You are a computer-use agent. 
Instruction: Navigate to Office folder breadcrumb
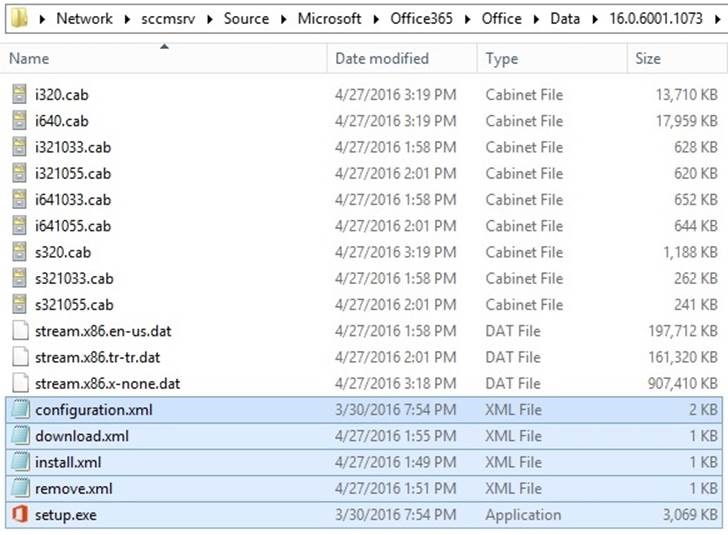[501, 19]
